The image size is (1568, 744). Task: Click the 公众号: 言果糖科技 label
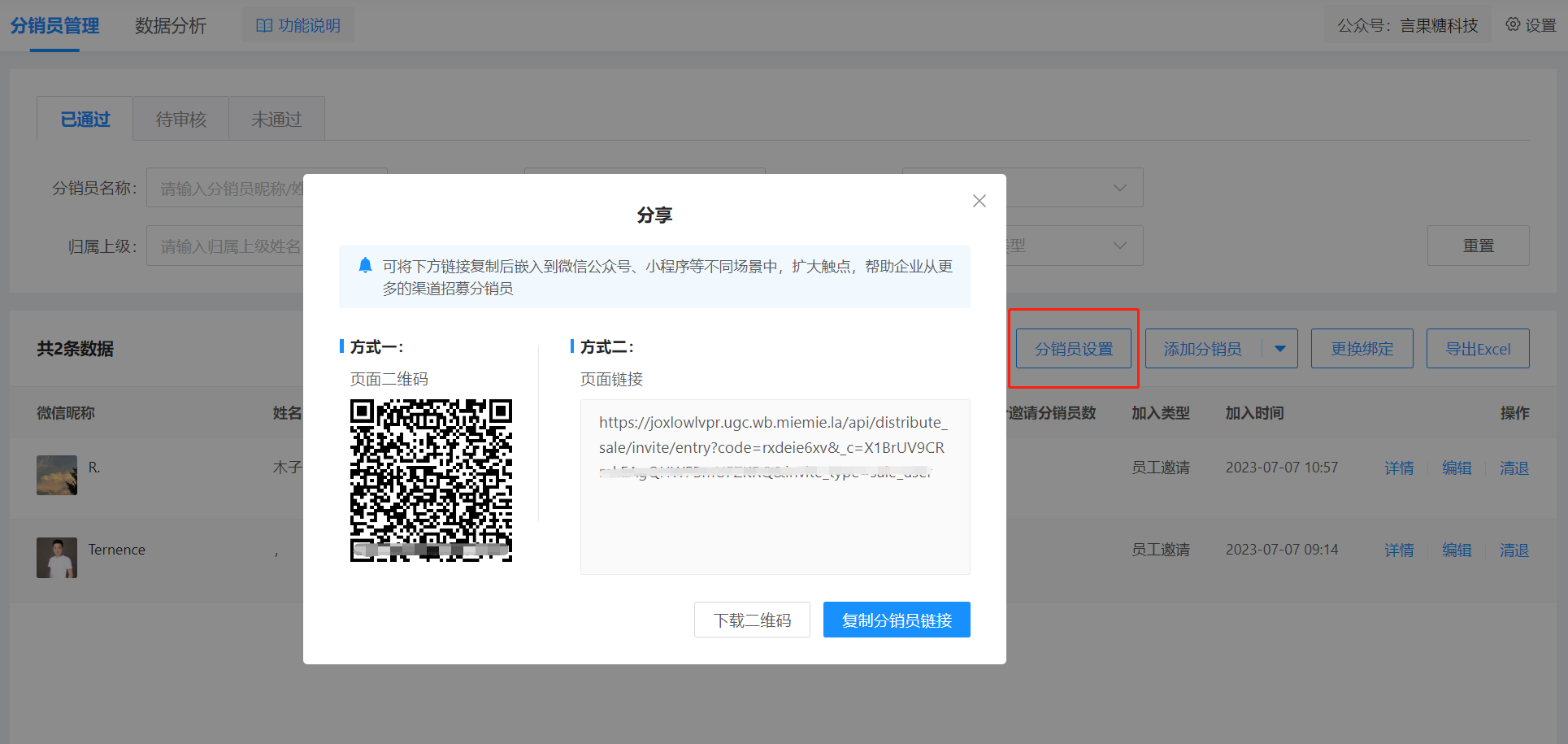point(1408,25)
